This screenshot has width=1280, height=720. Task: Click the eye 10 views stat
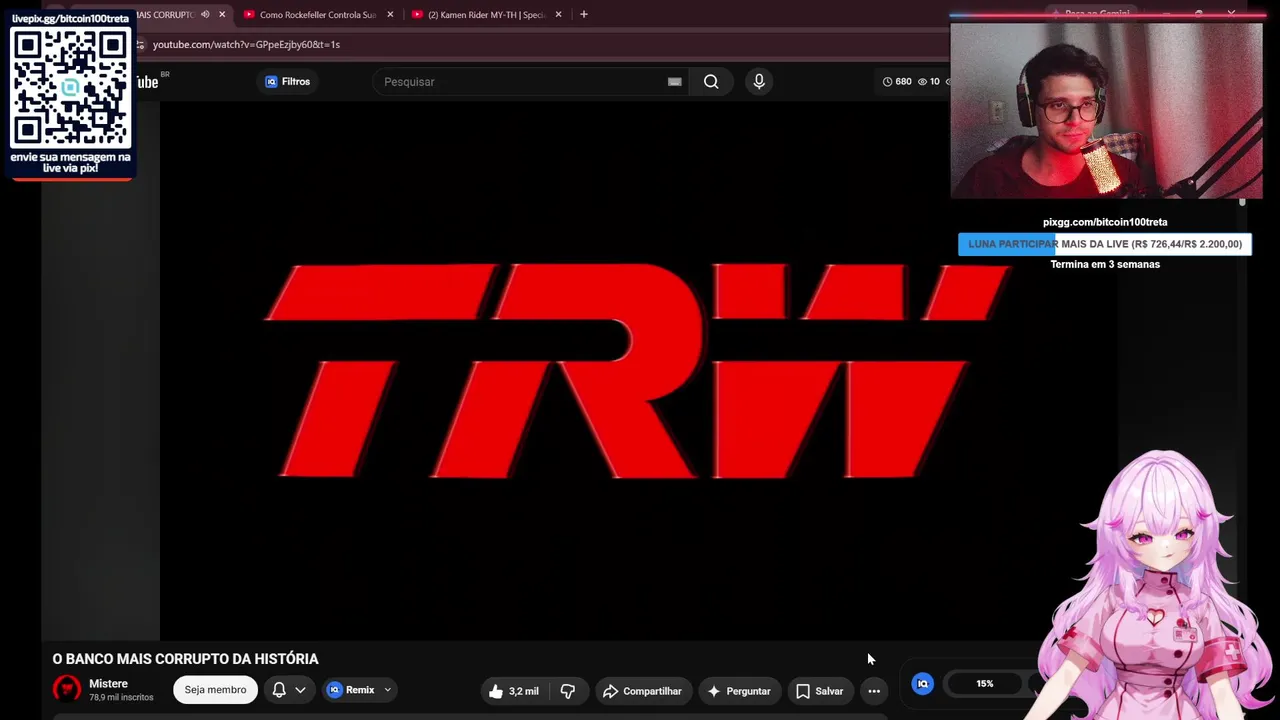pyautogui.click(x=929, y=82)
